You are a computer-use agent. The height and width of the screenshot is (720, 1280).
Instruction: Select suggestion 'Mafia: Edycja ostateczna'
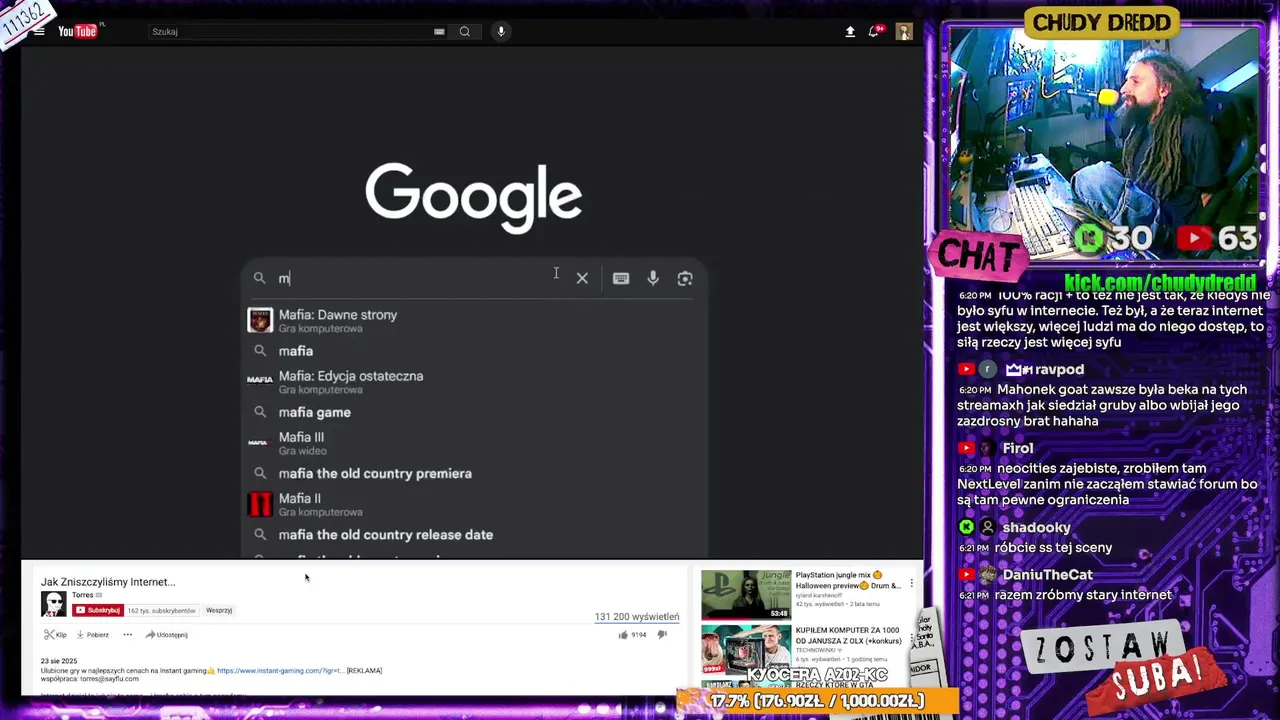coord(474,381)
